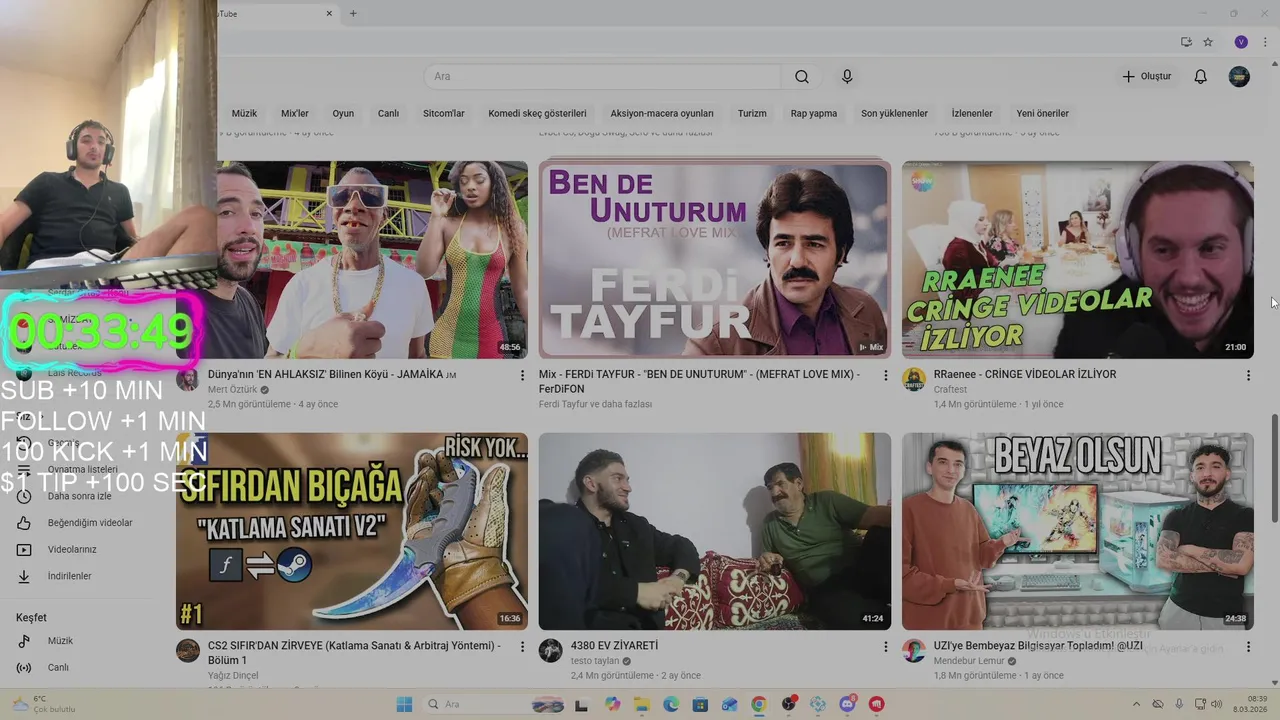Select the Rap yapma filter chip
This screenshot has width=1280, height=720.
(x=814, y=113)
